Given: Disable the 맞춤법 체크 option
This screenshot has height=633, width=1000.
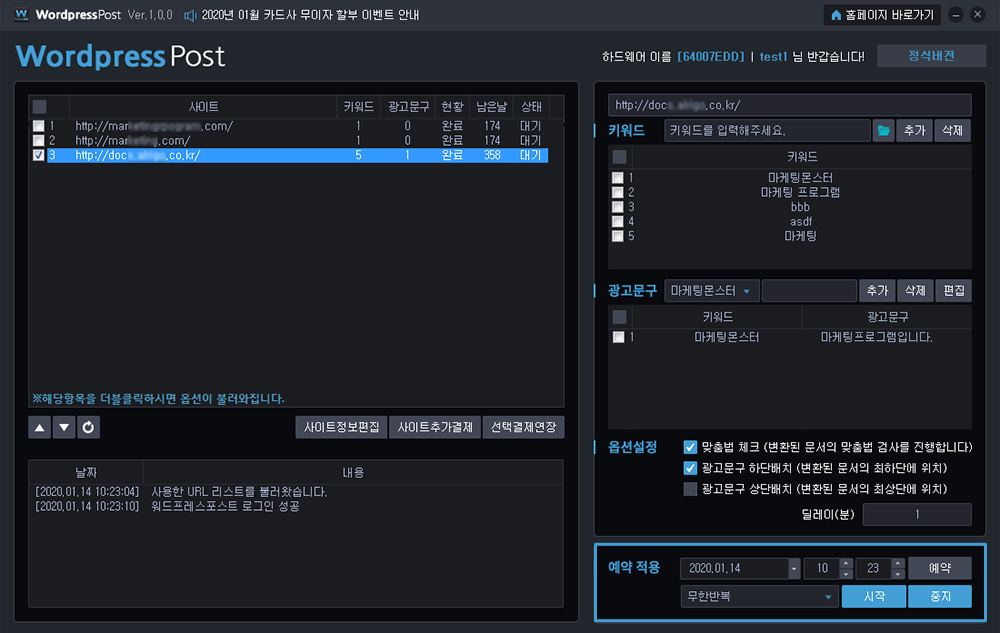Looking at the screenshot, I should [x=690, y=447].
